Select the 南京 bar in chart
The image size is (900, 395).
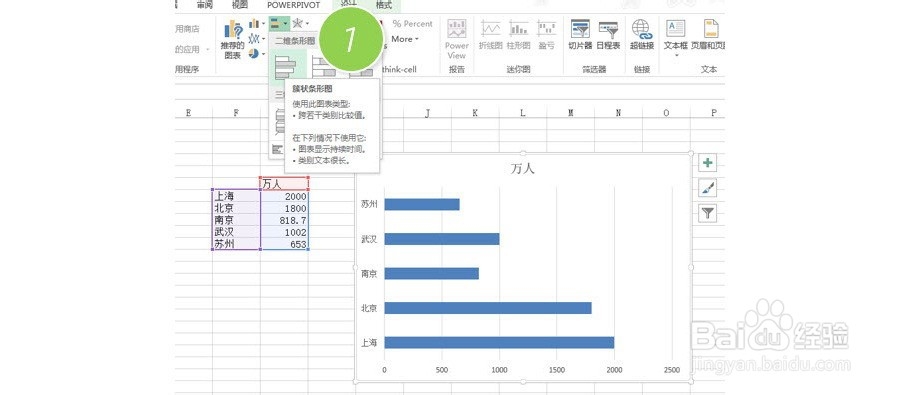click(x=431, y=273)
